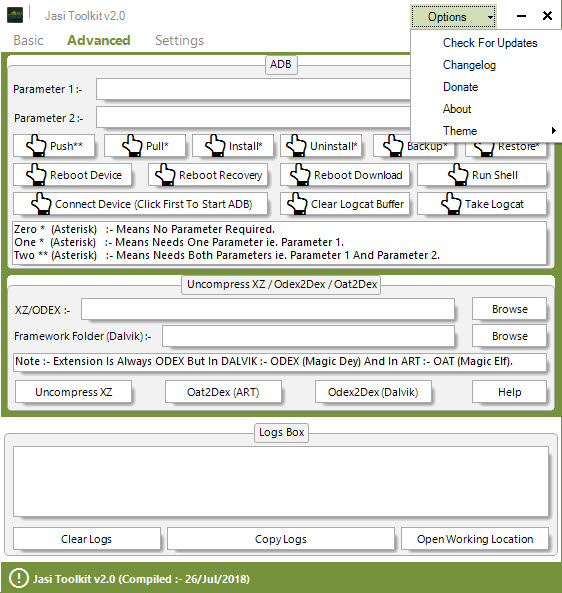Expand the Theme submenu arrow
Screen dimensions: 562x593
tap(554, 130)
